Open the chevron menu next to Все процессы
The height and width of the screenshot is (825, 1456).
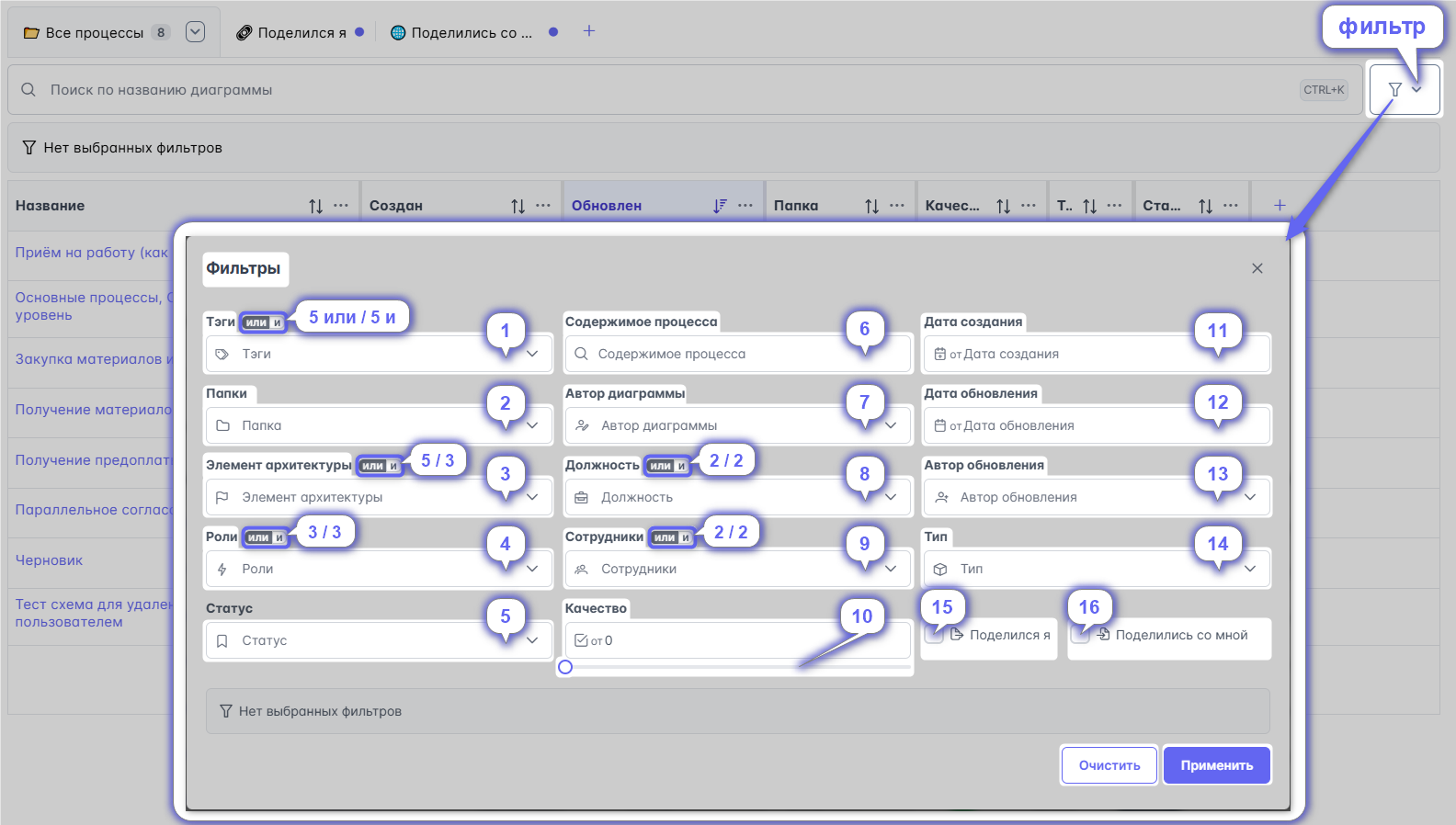point(195,32)
